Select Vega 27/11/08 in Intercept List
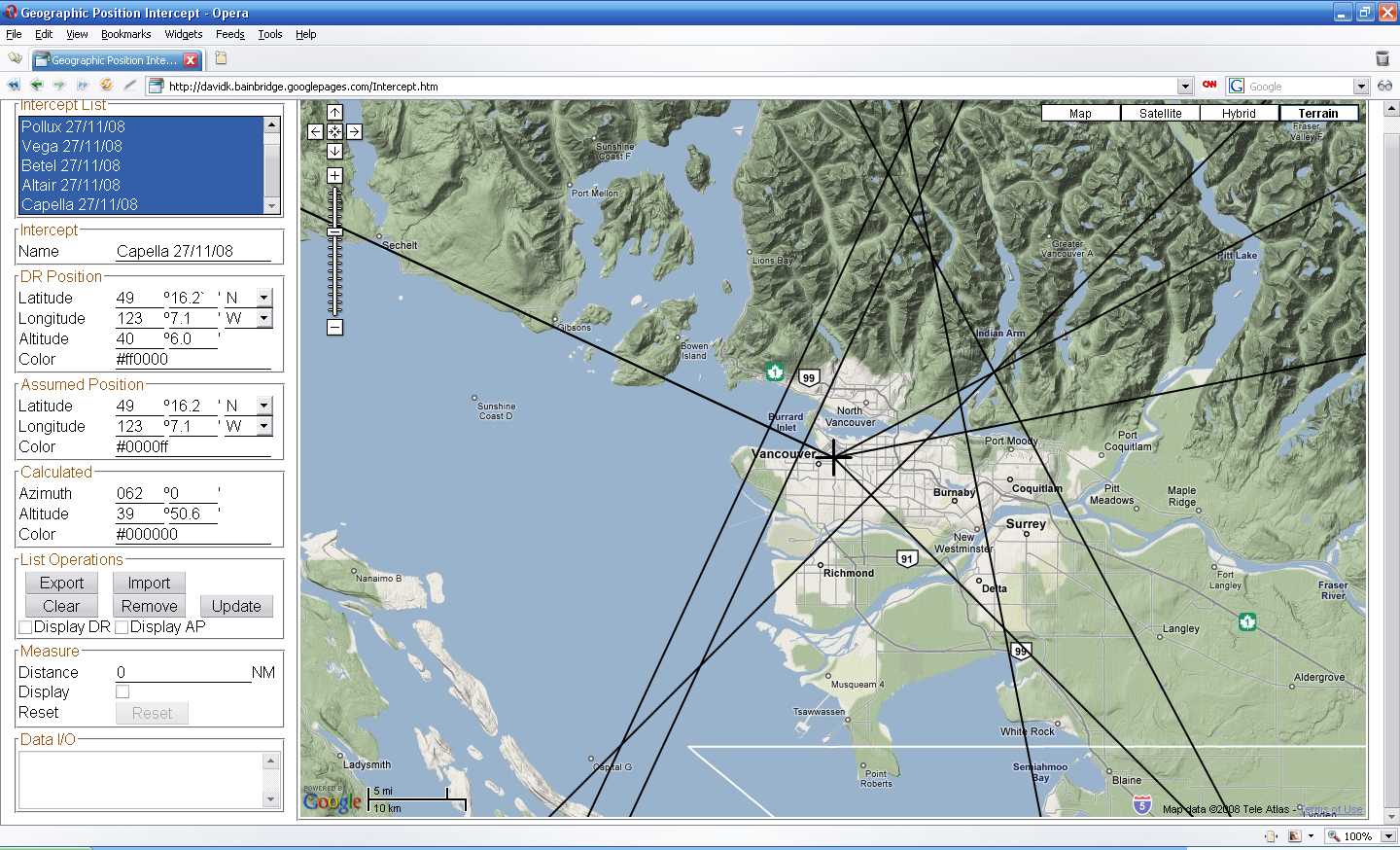The height and width of the screenshot is (850, 1400). click(x=72, y=146)
